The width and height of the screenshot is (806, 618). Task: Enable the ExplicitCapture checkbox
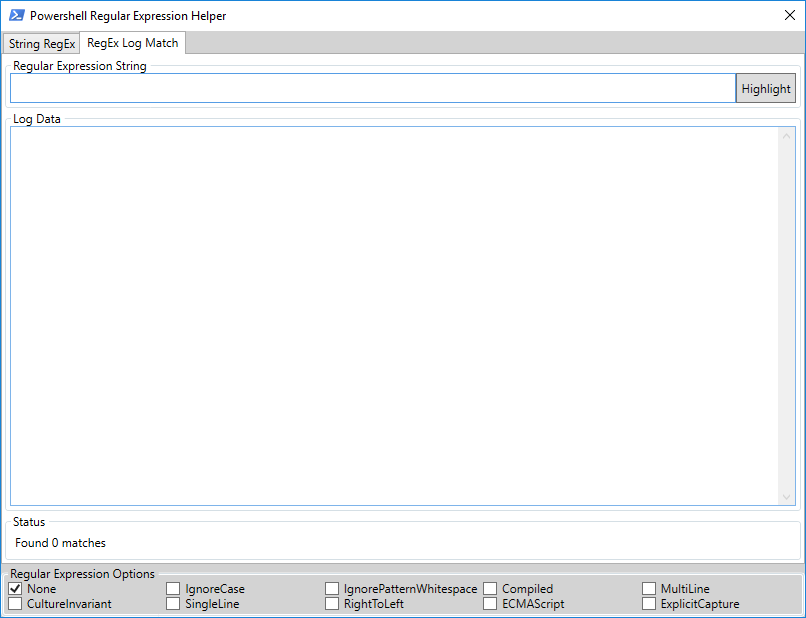coord(649,604)
